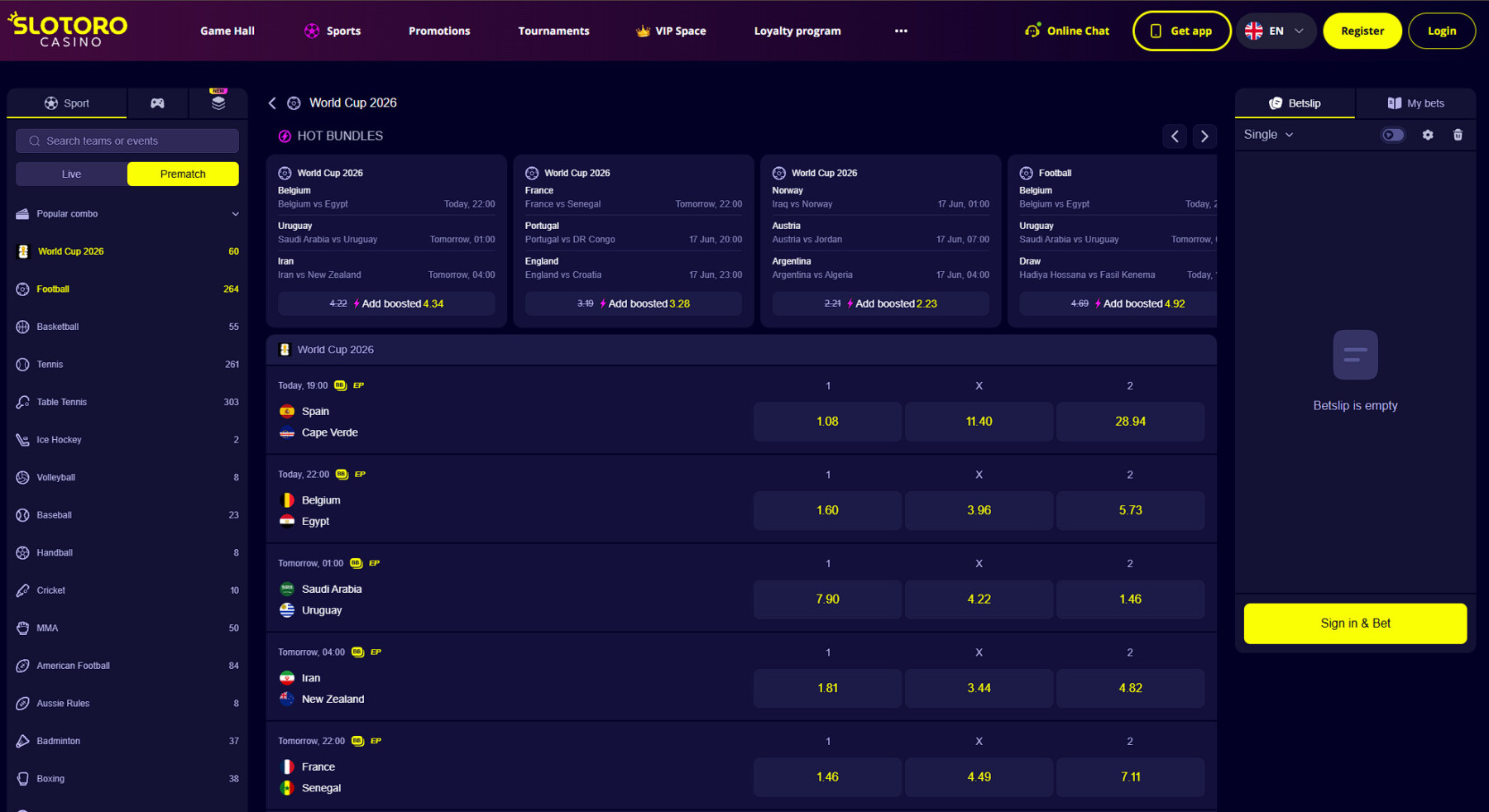Collapse the World Cup 2026 league header

point(741,350)
